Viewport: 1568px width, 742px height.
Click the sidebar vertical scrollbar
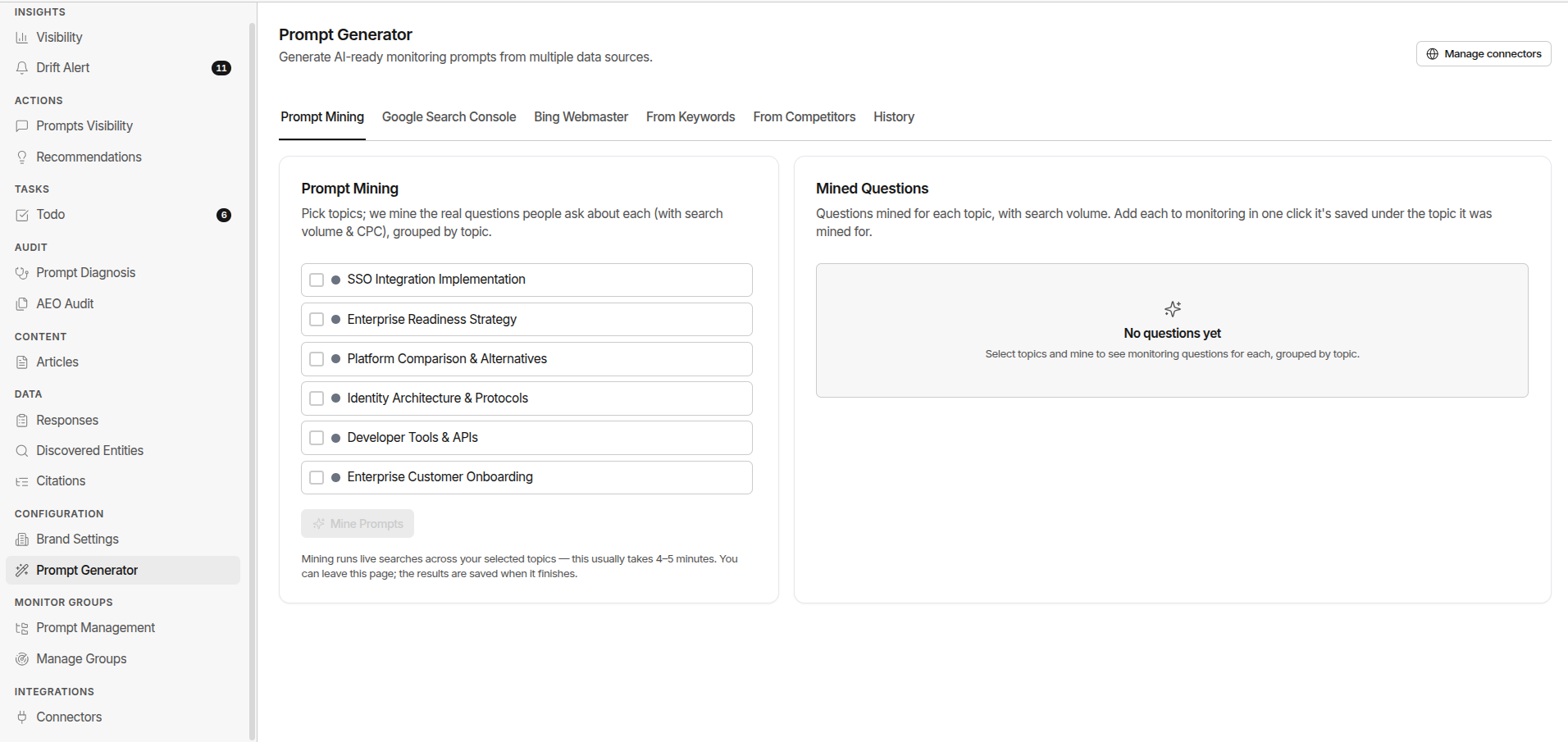(x=252, y=381)
